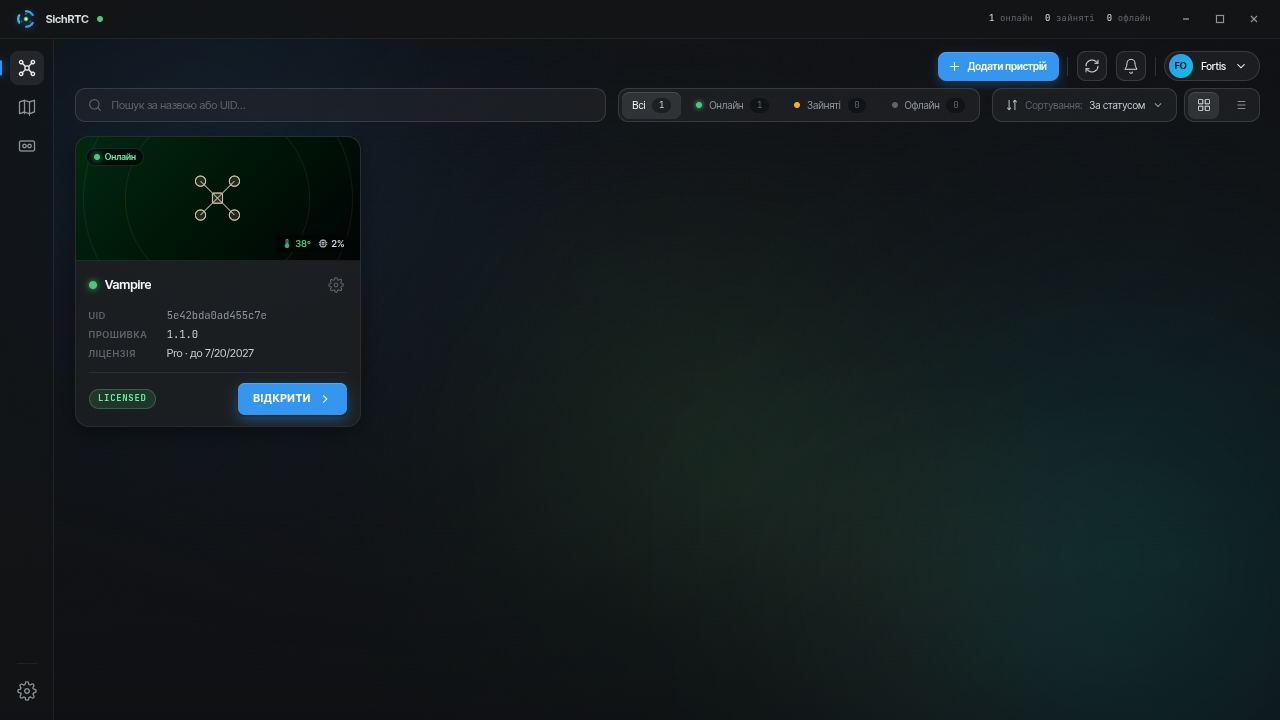1280x720 pixels.
Task: Refresh the device list
Action: 1092,66
